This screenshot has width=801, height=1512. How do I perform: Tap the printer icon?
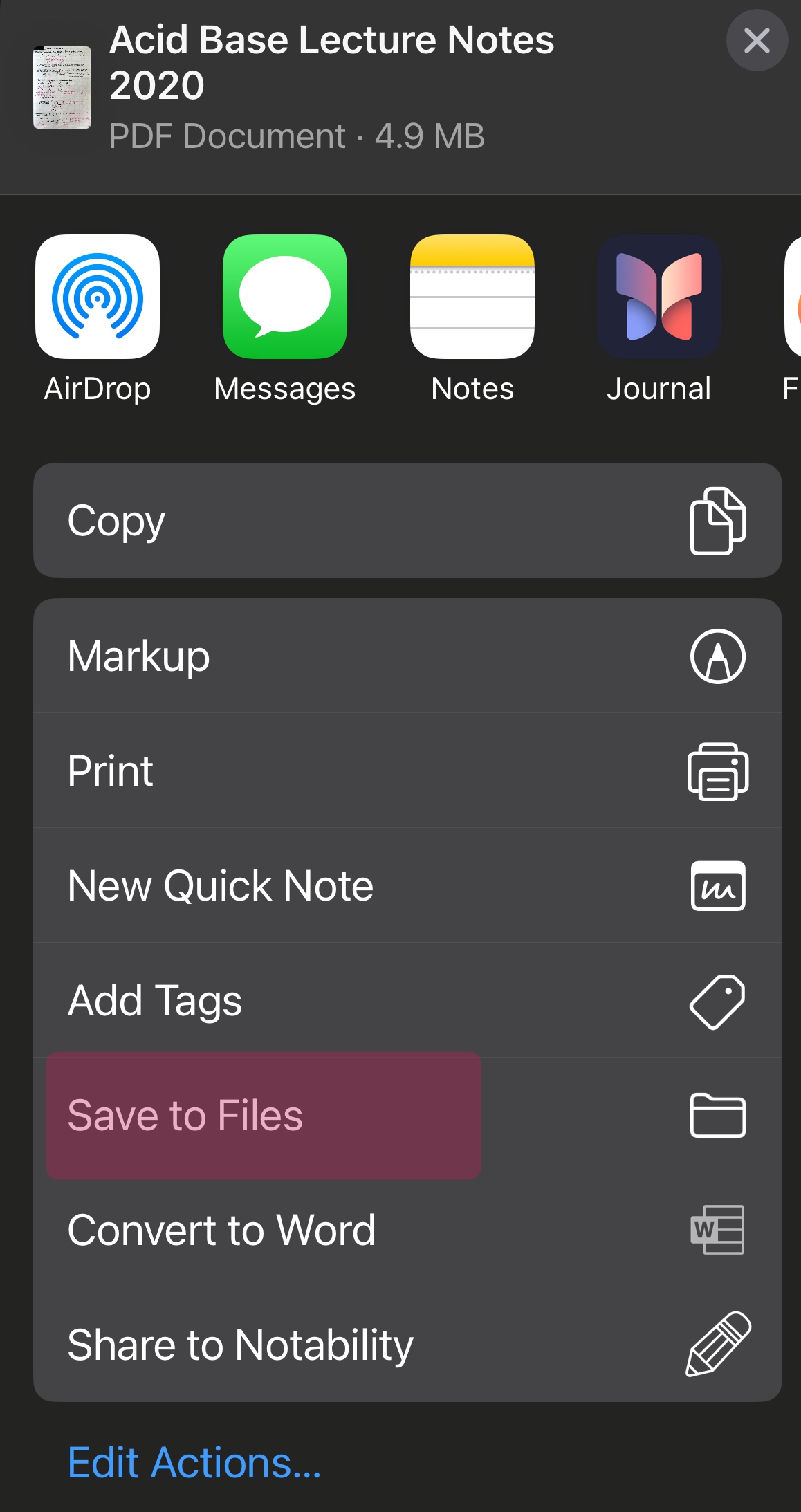point(718,771)
